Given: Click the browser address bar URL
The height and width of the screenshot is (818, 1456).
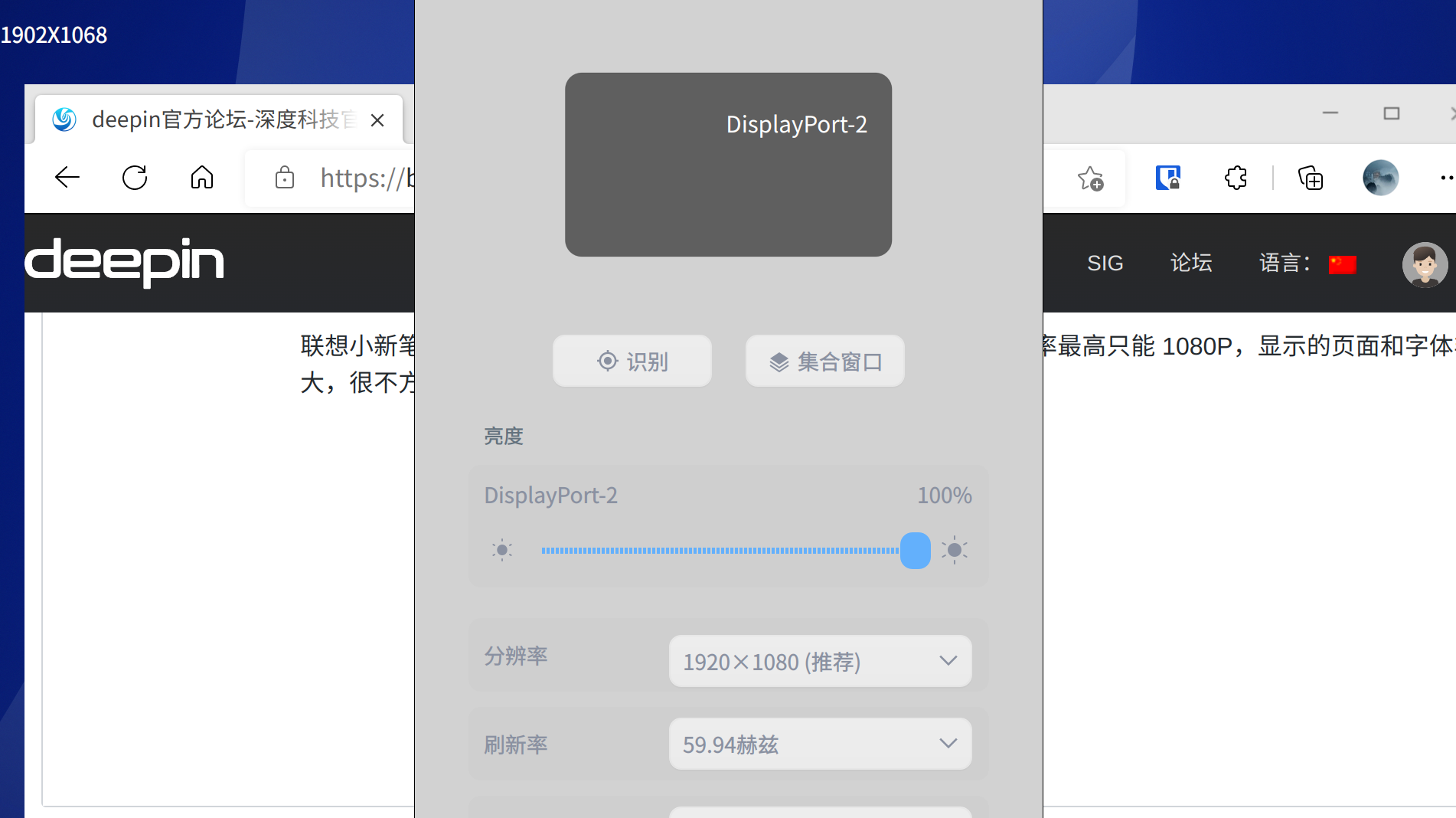Looking at the screenshot, I should 367,178.
